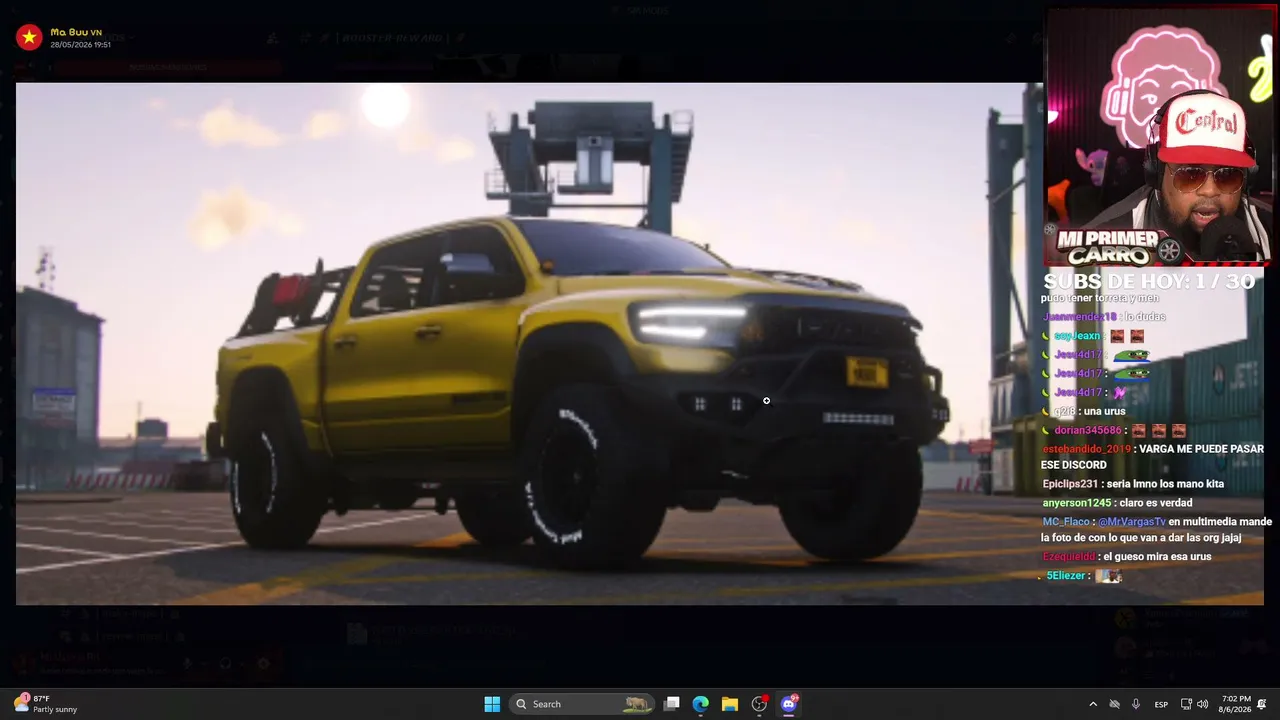The image size is (1280, 720).
Task: Click the chat message "claro es verdad"
Action: (x=1156, y=503)
